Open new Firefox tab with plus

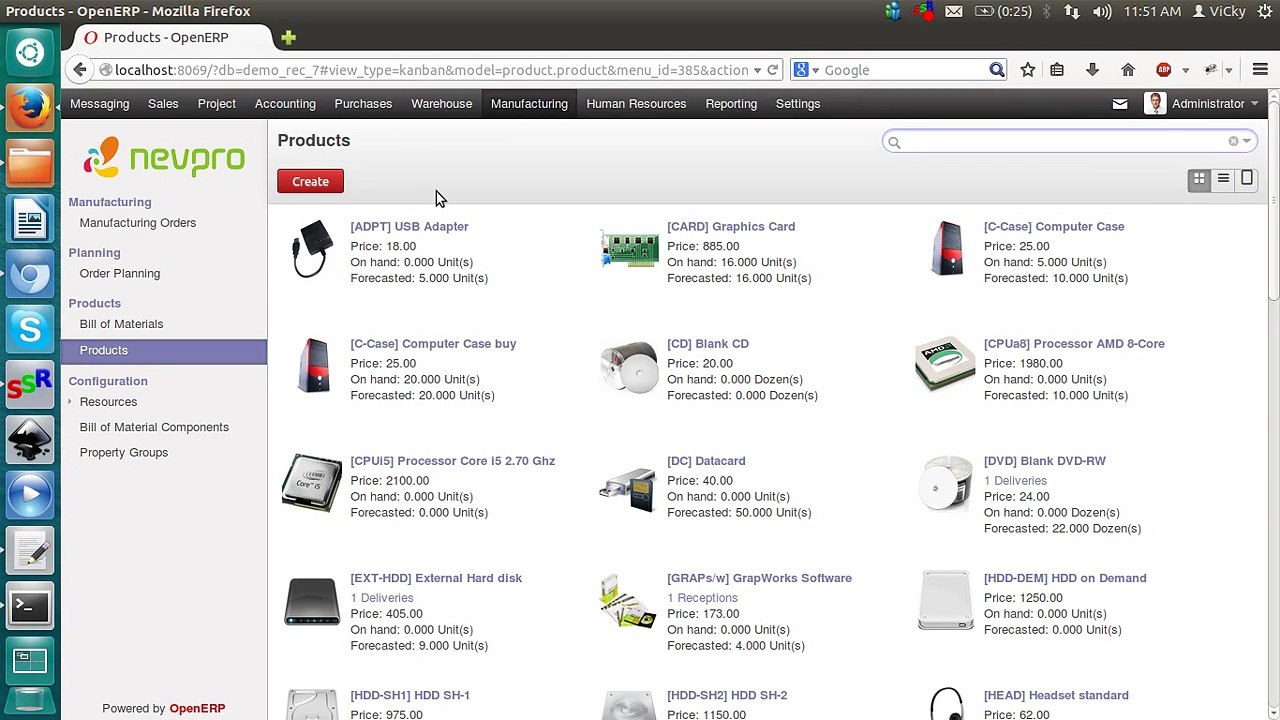[x=288, y=38]
